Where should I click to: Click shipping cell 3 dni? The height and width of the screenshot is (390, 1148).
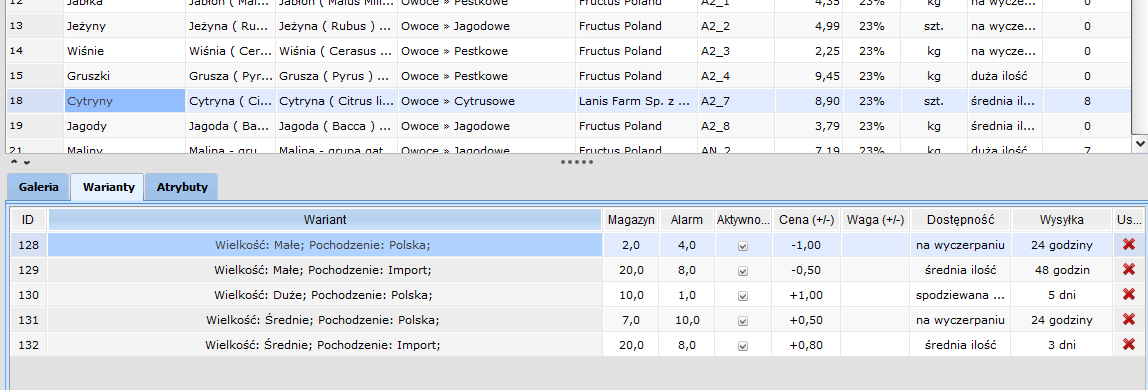[x=1062, y=345]
